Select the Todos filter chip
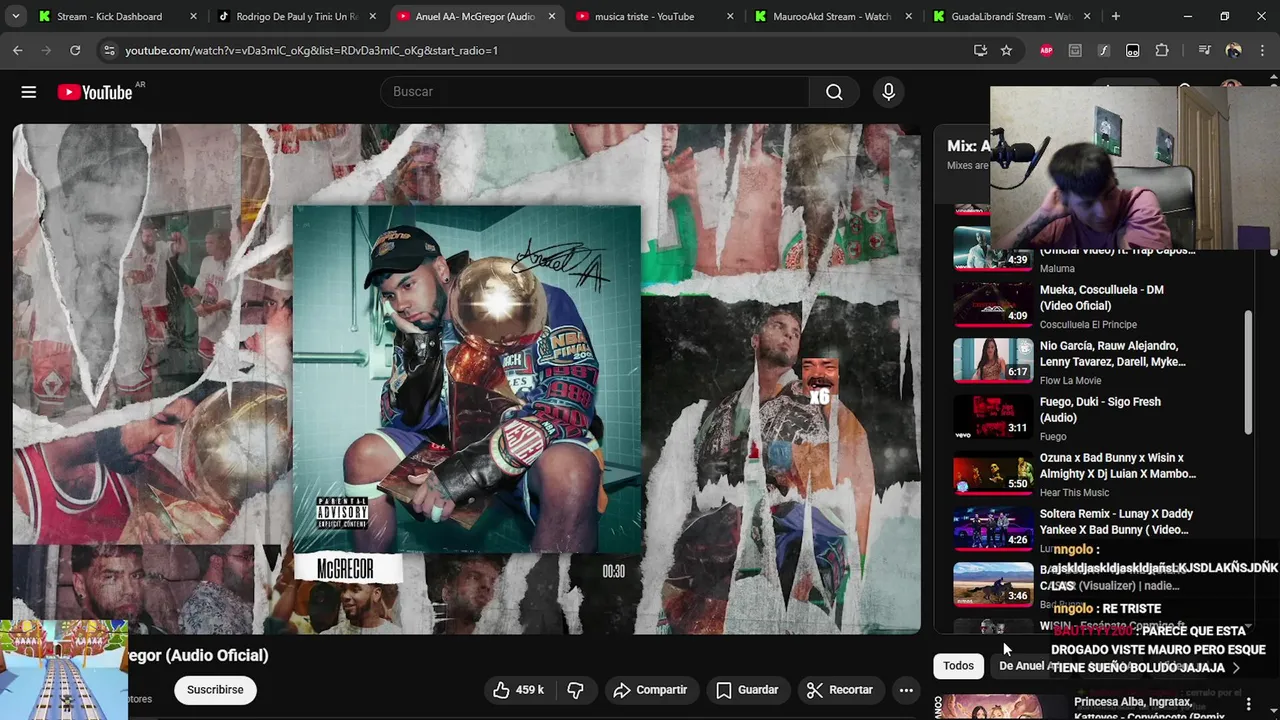Viewport: 1280px width, 720px height. [958, 666]
